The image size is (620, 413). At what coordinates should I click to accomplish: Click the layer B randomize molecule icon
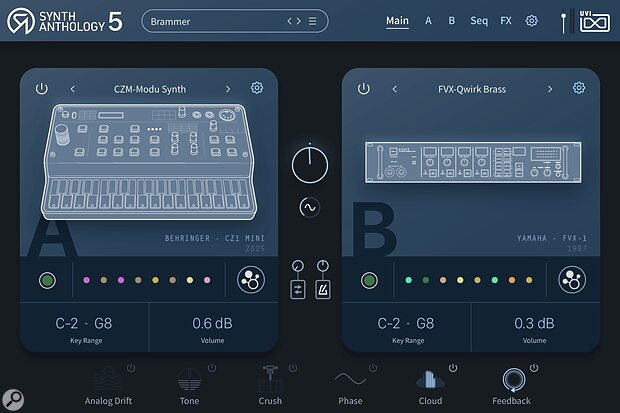(572, 280)
